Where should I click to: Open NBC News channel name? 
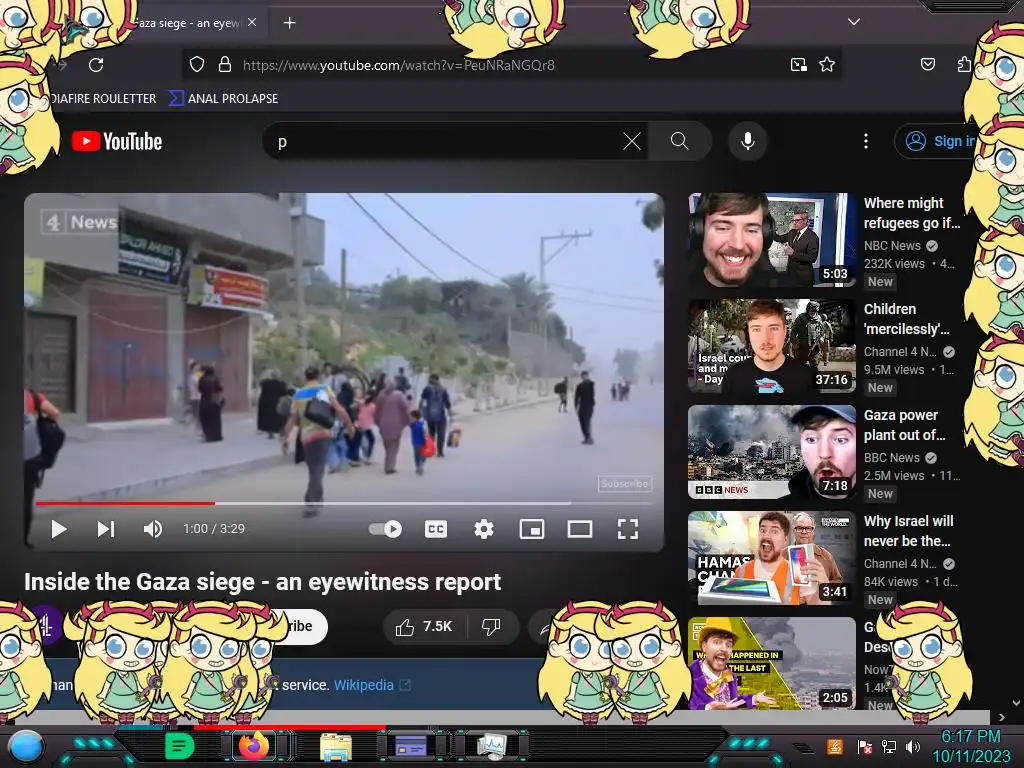tap(892, 246)
